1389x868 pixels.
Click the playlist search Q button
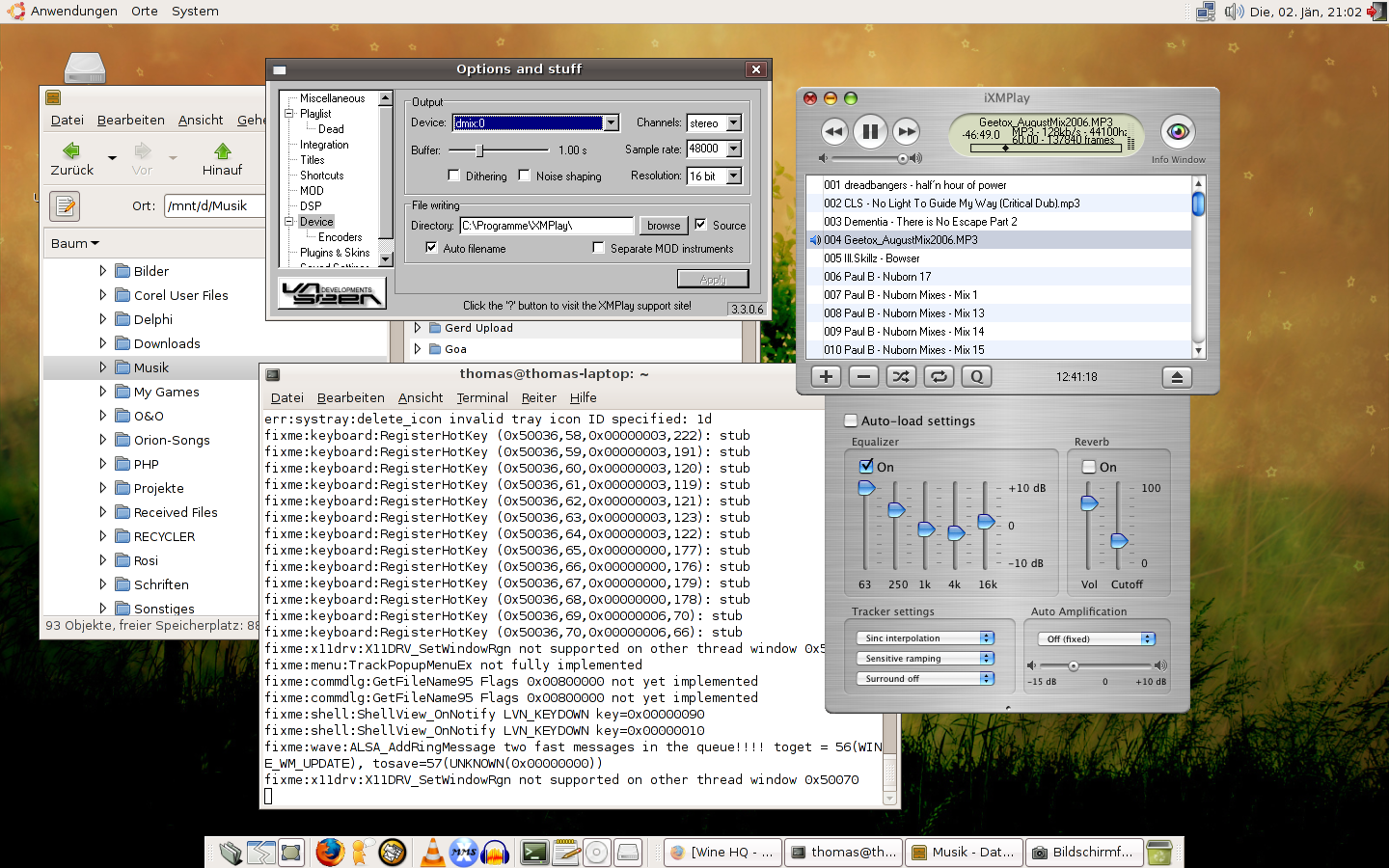(x=976, y=377)
